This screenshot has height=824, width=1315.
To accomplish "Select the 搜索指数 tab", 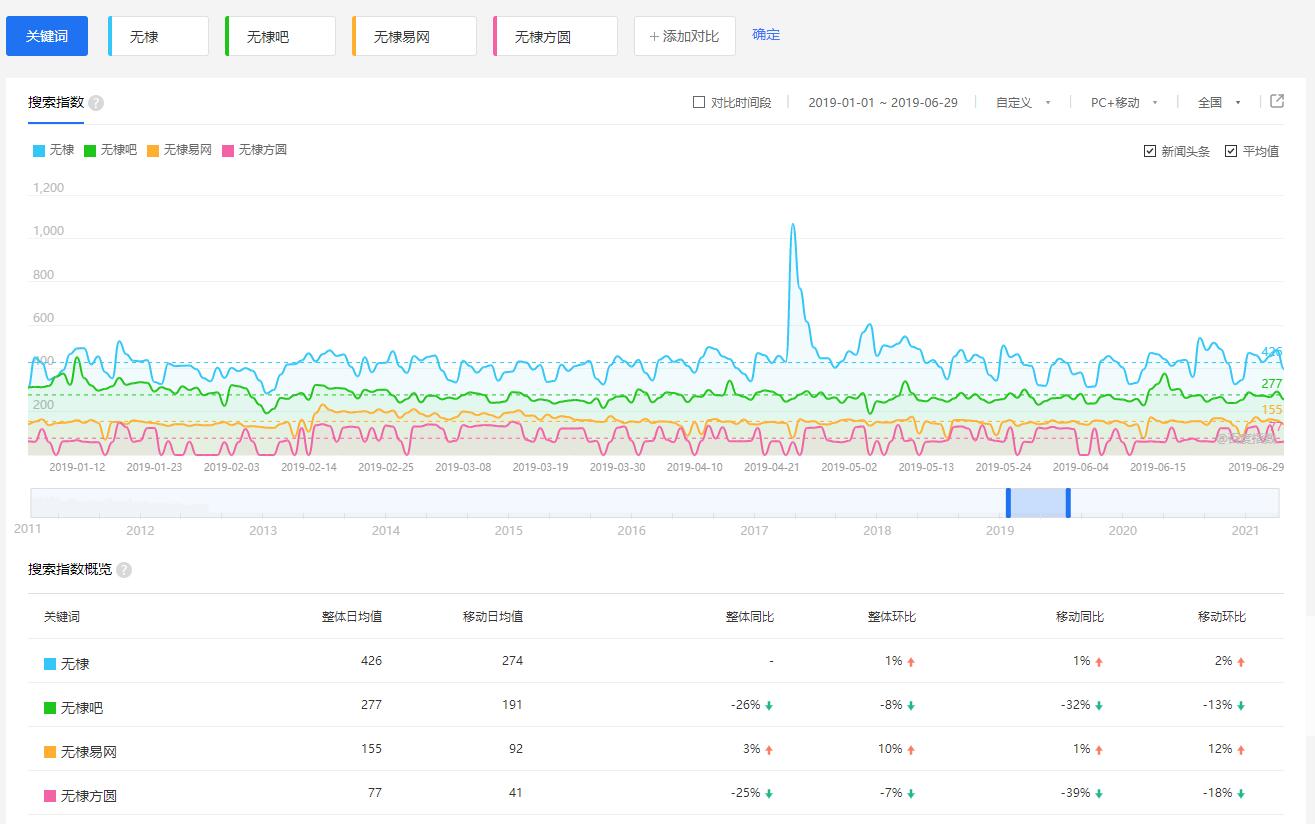I will pos(56,102).
